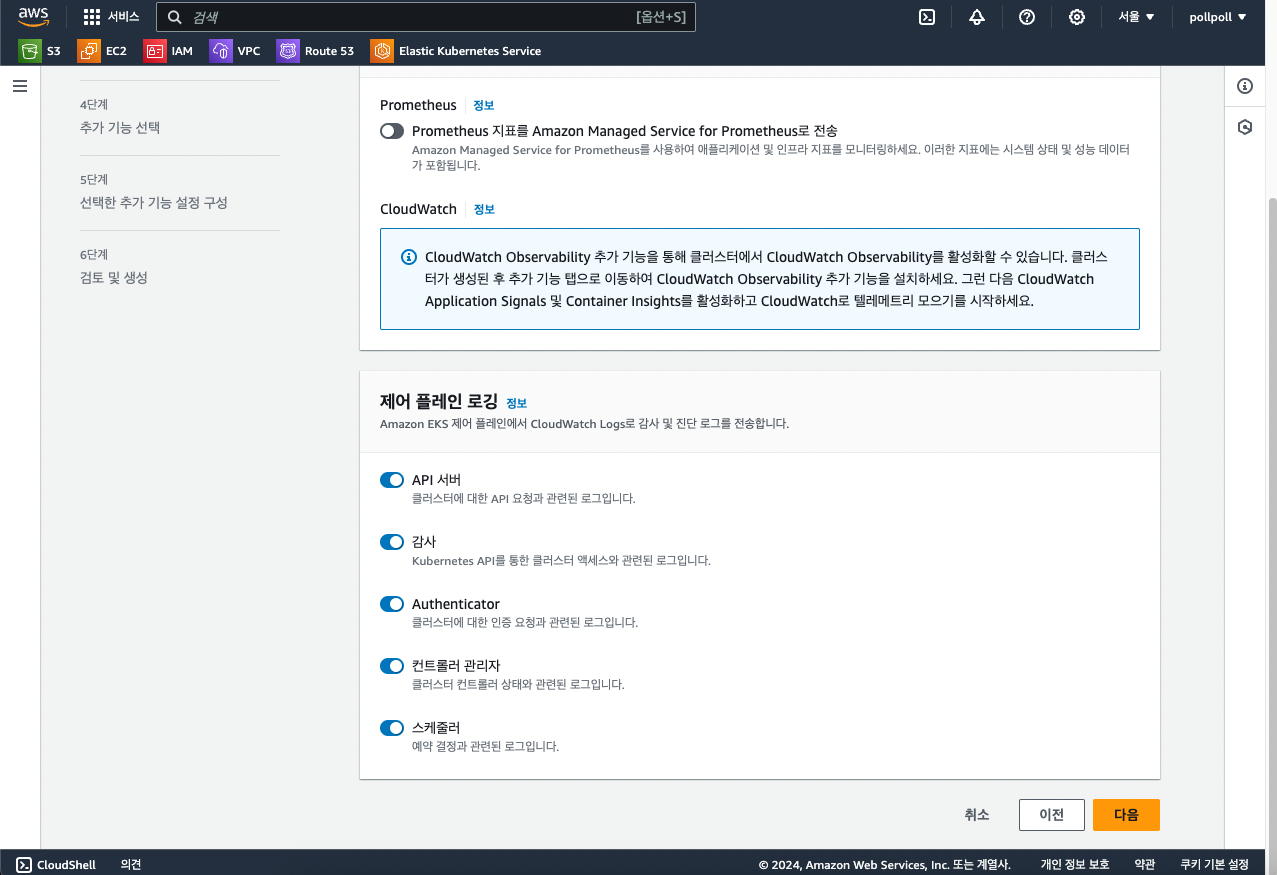Disable the 컨트롤러 관리자 logging toggle
This screenshot has height=875, width=1277.
392,666
